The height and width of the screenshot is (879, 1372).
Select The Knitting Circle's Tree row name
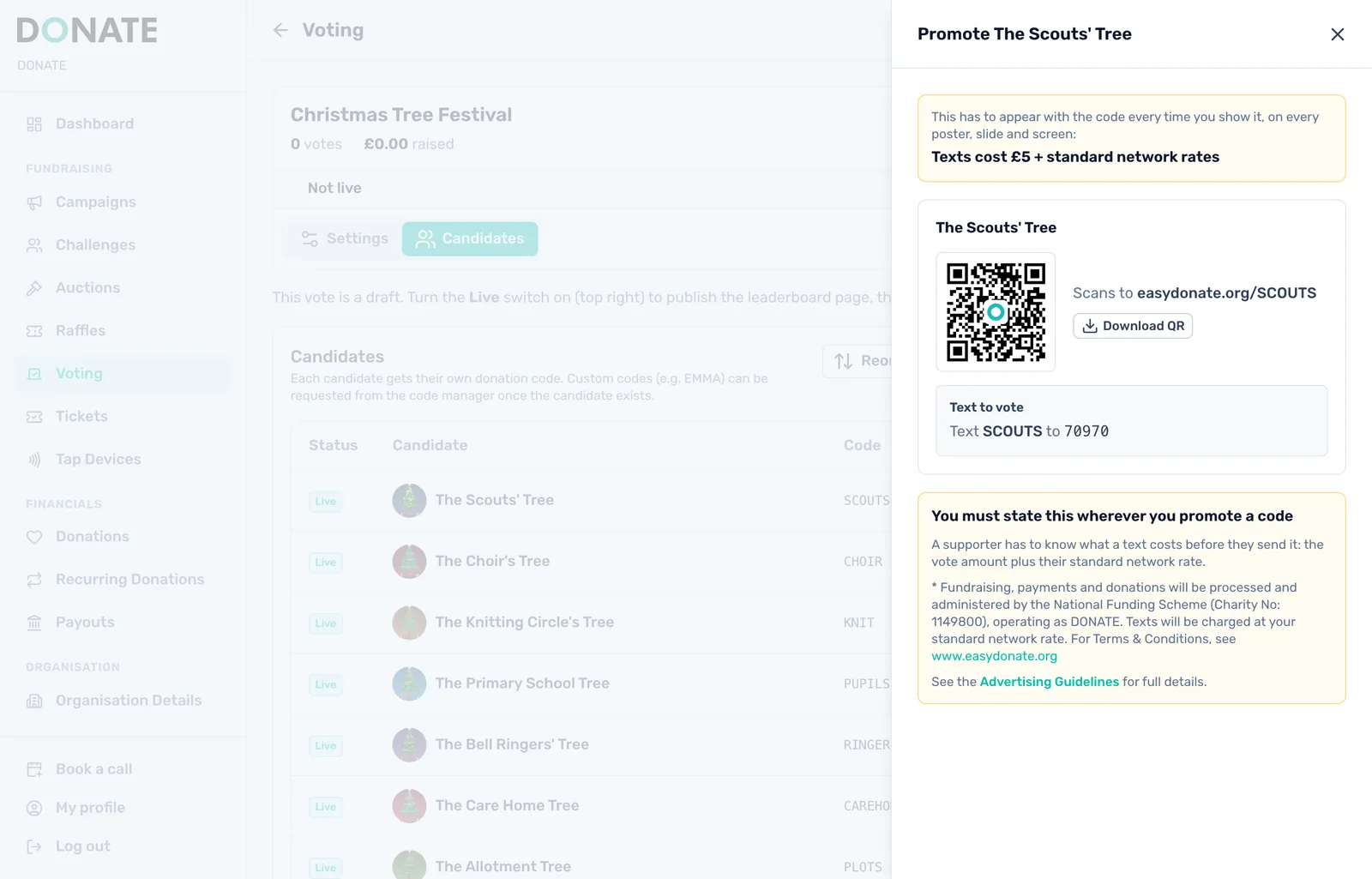pyautogui.click(x=524, y=622)
